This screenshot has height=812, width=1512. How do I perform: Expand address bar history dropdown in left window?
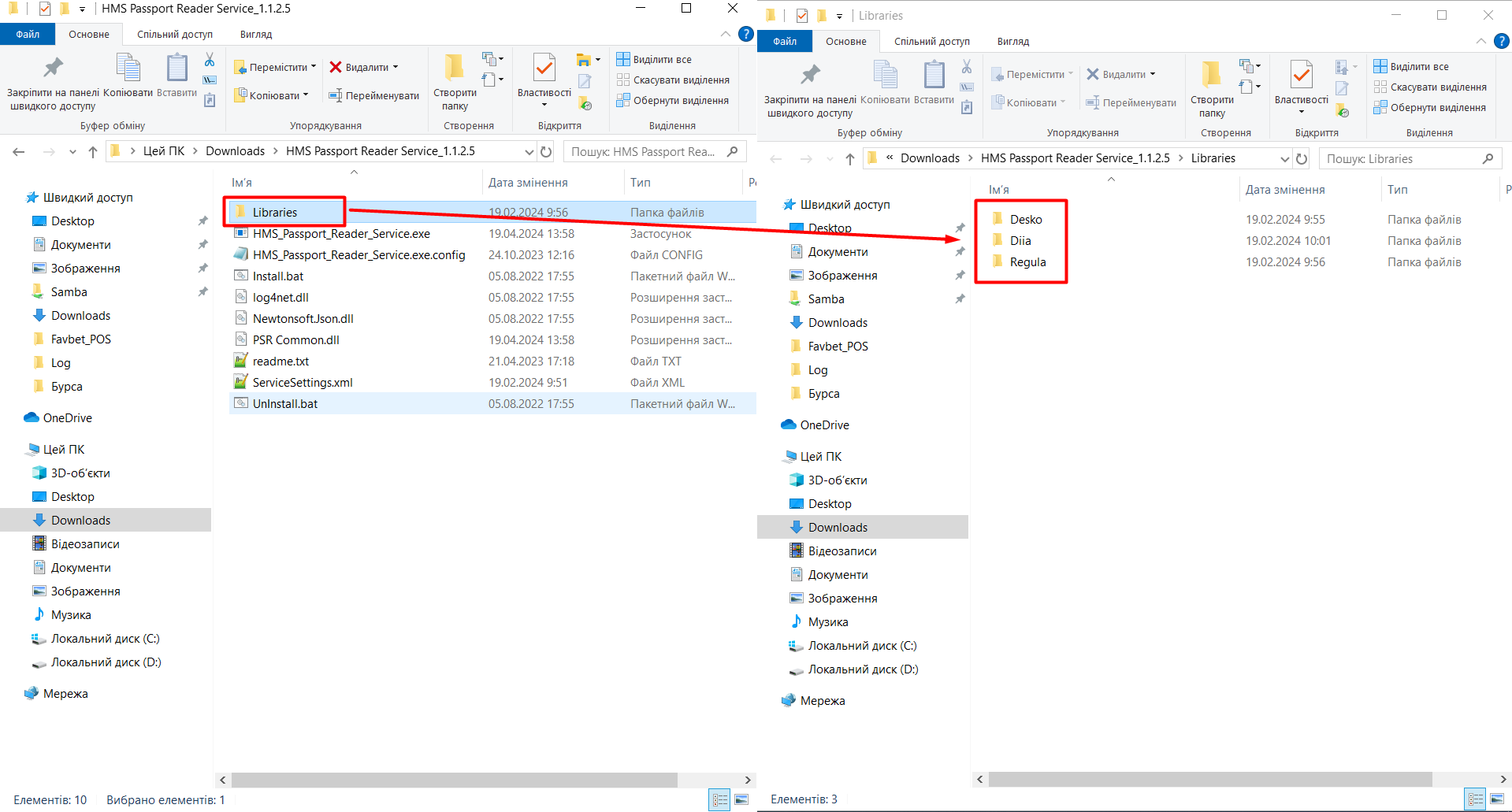pos(529,151)
